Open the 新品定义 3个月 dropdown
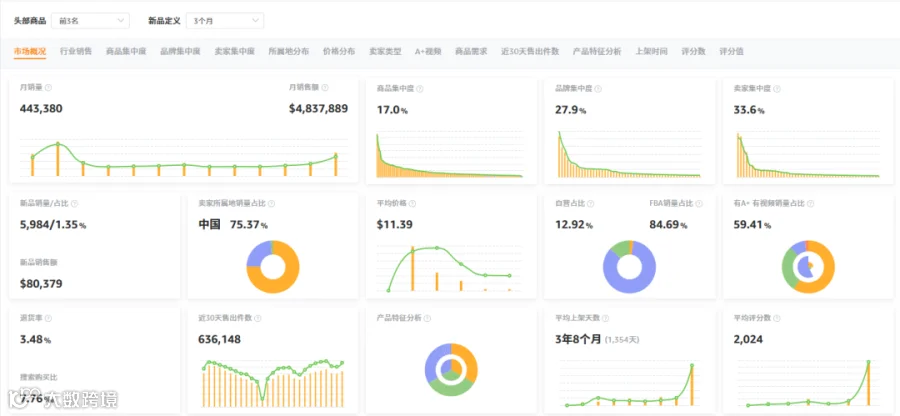 [x=225, y=21]
